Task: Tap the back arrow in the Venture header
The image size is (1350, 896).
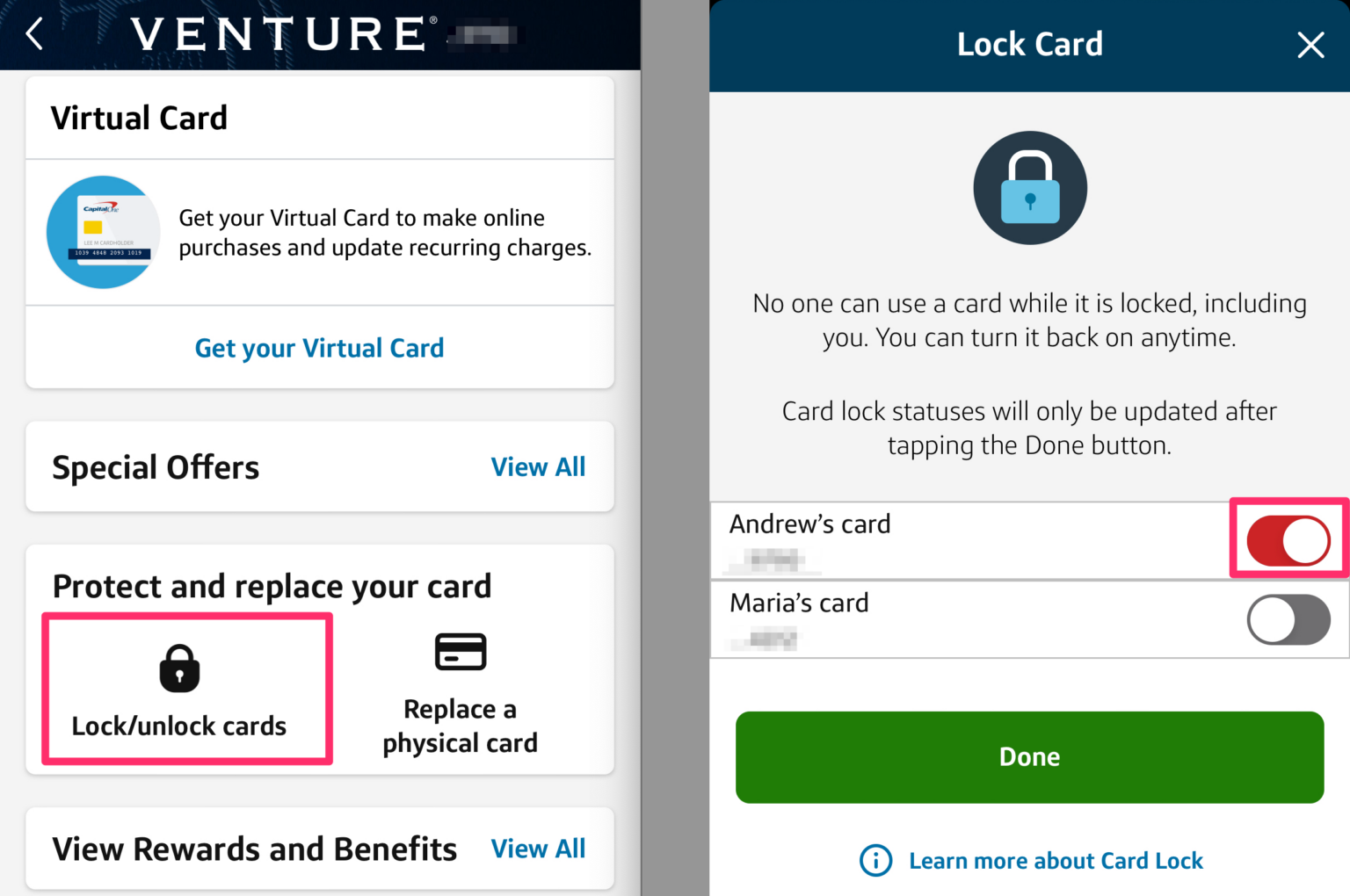Action: [x=33, y=34]
